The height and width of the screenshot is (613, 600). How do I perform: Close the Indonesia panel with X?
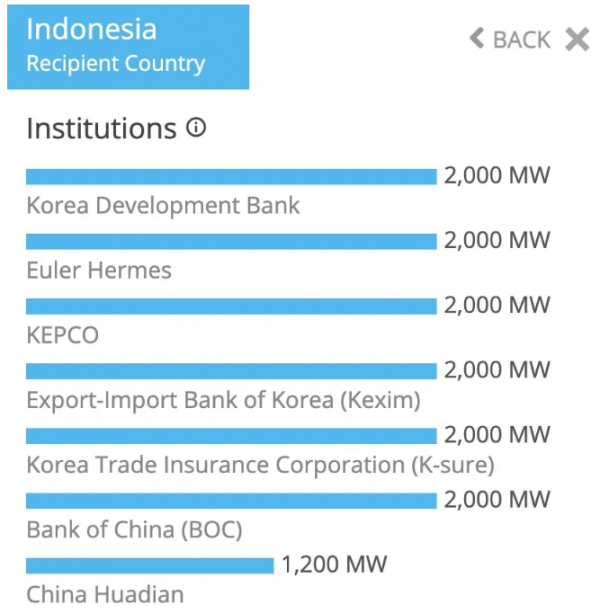(577, 39)
